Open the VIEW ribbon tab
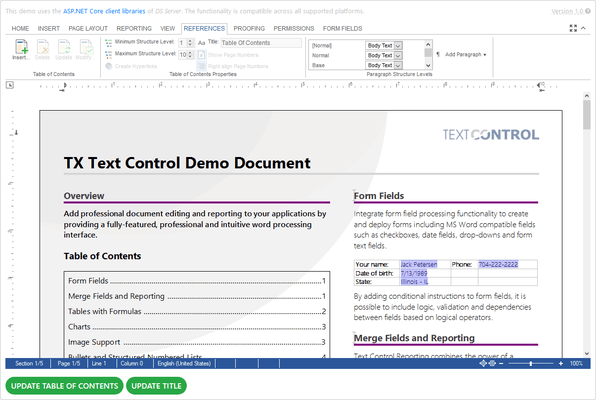596x400 pixels. (168, 29)
